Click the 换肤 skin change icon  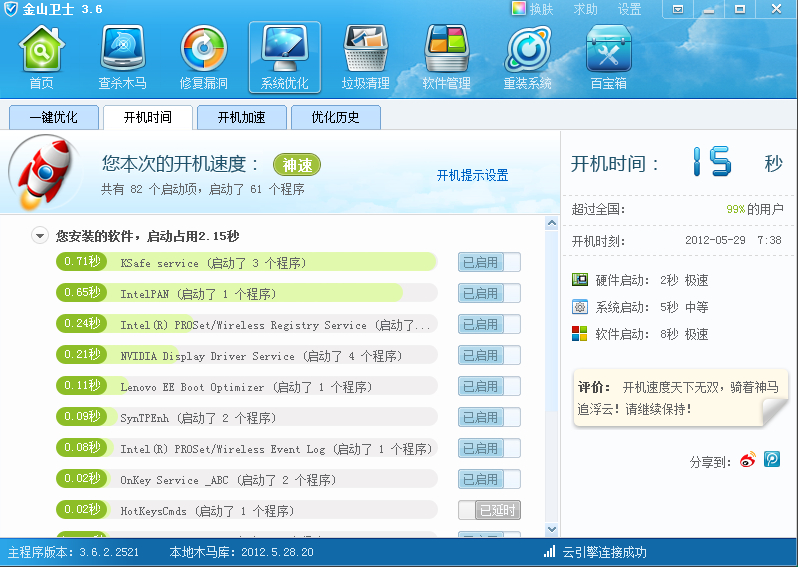[519, 9]
